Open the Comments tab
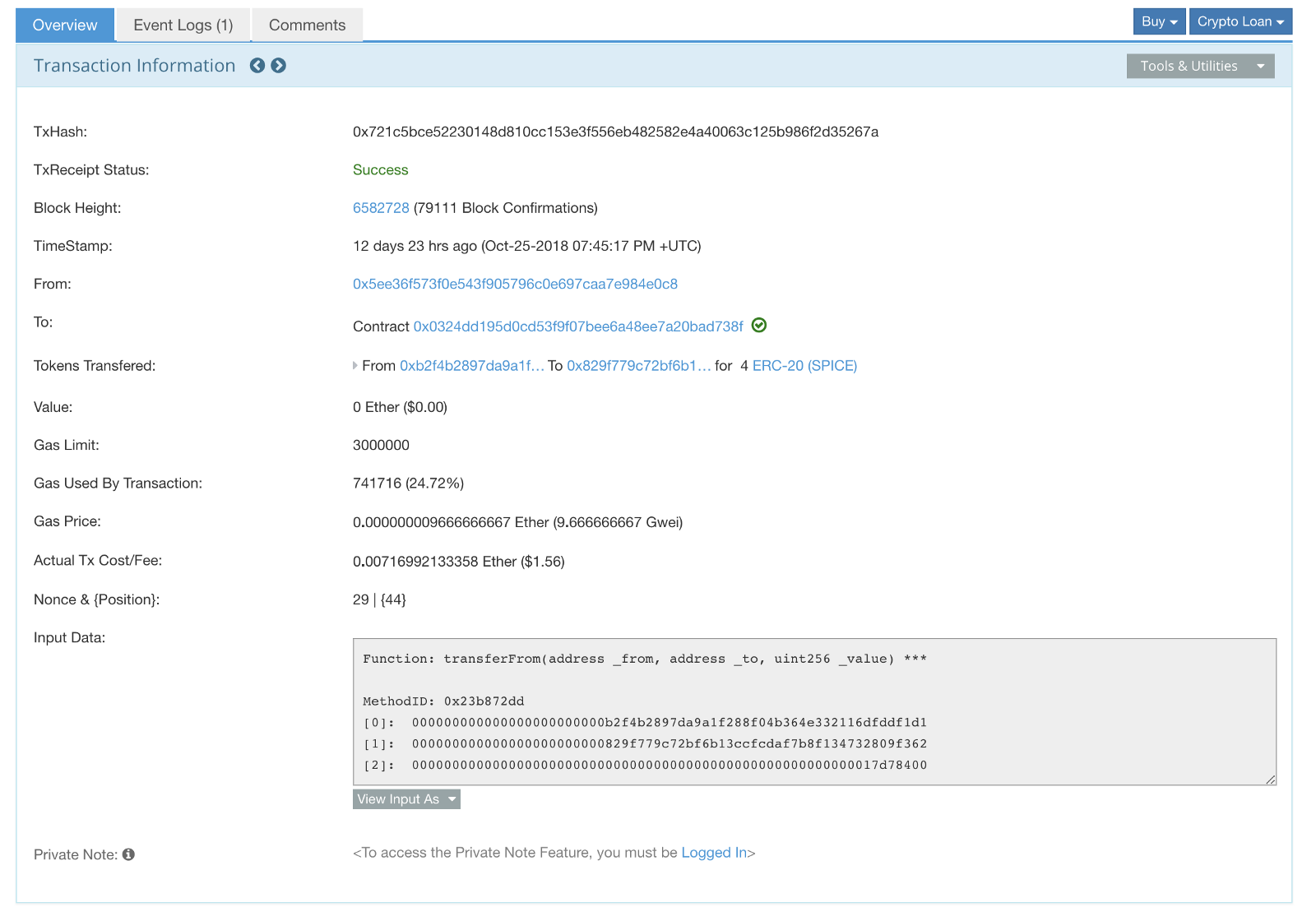The height and width of the screenshot is (921, 1316). click(308, 25)
